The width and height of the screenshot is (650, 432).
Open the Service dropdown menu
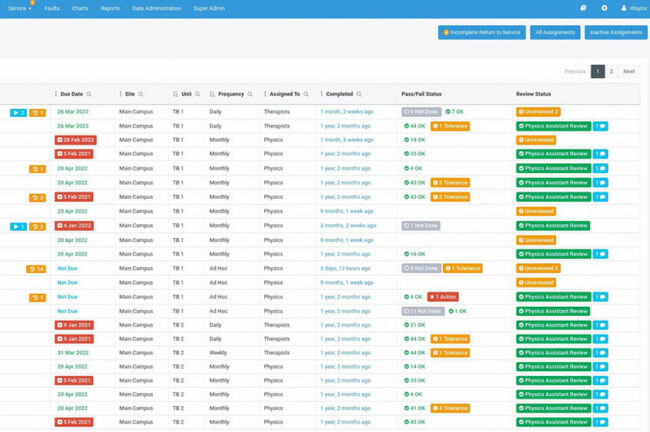click(20, 8)
